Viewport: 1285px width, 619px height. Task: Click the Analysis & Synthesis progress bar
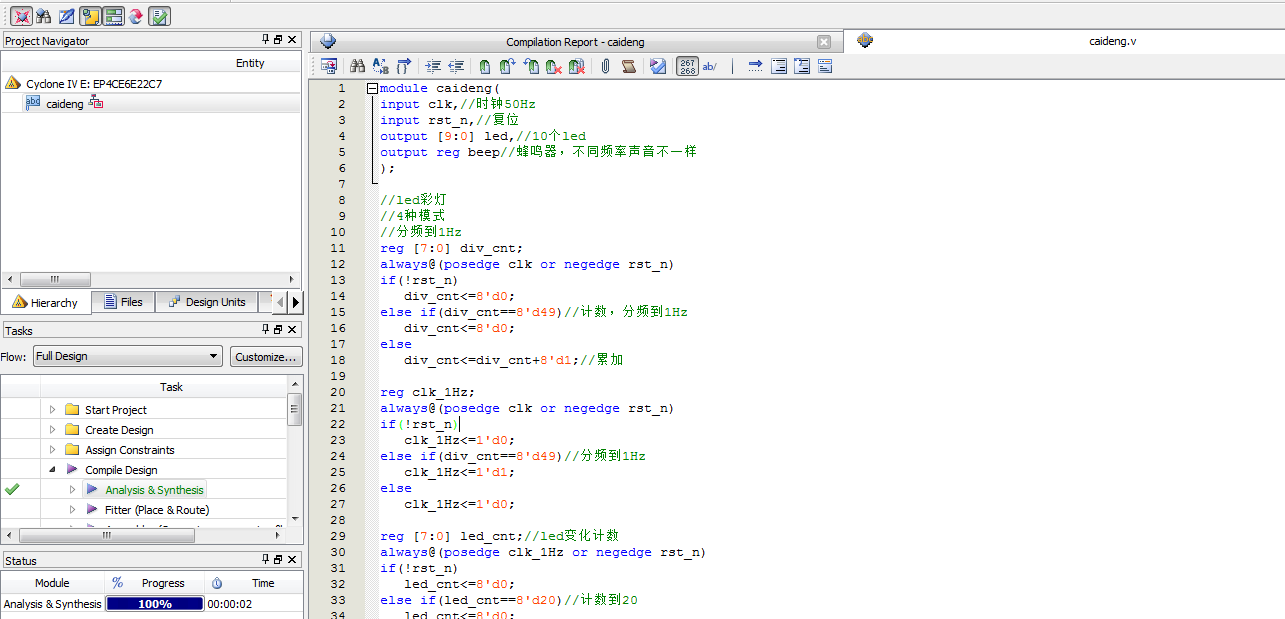coord(154,604)
